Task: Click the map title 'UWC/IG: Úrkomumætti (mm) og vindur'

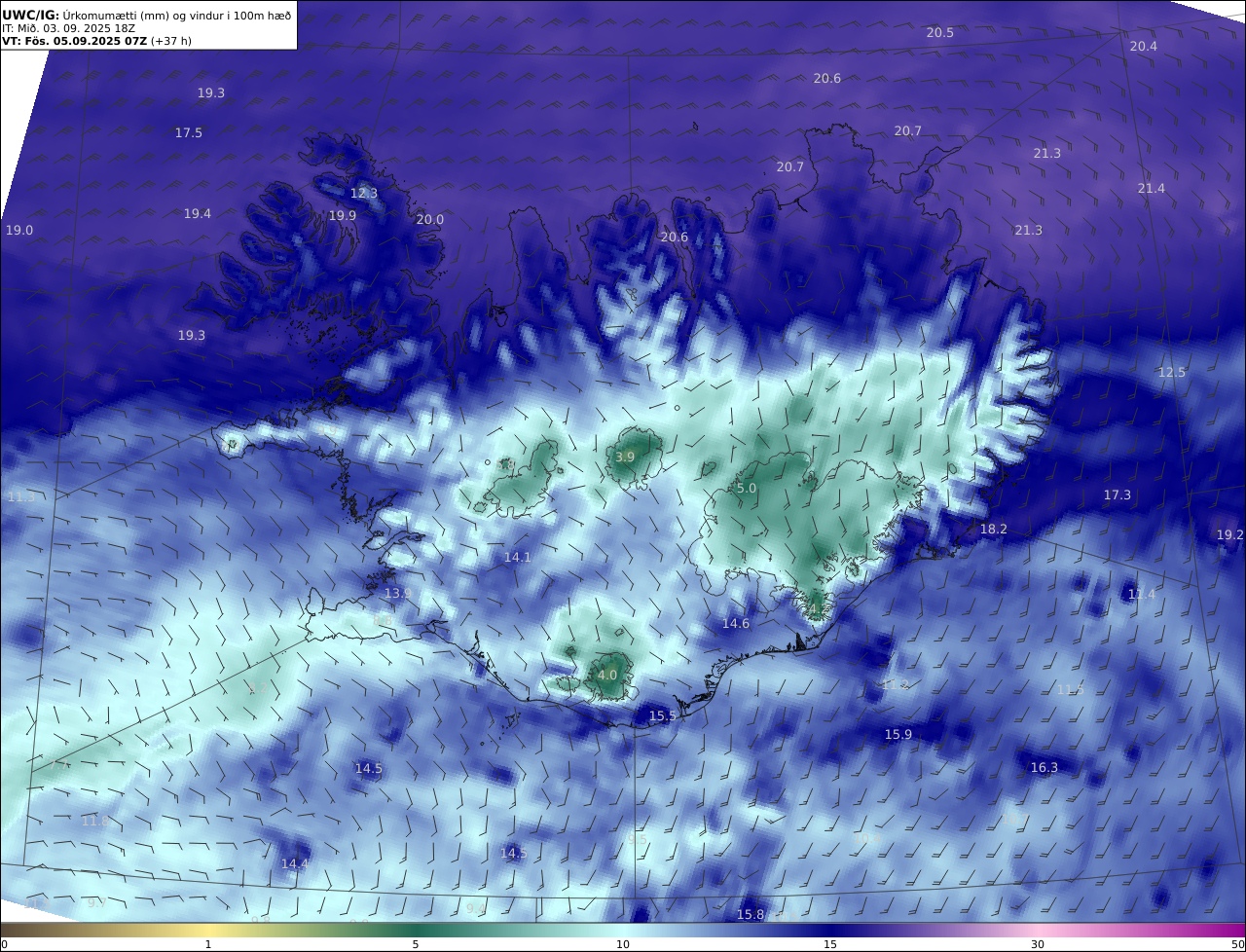Action: [x=146, y=15]
